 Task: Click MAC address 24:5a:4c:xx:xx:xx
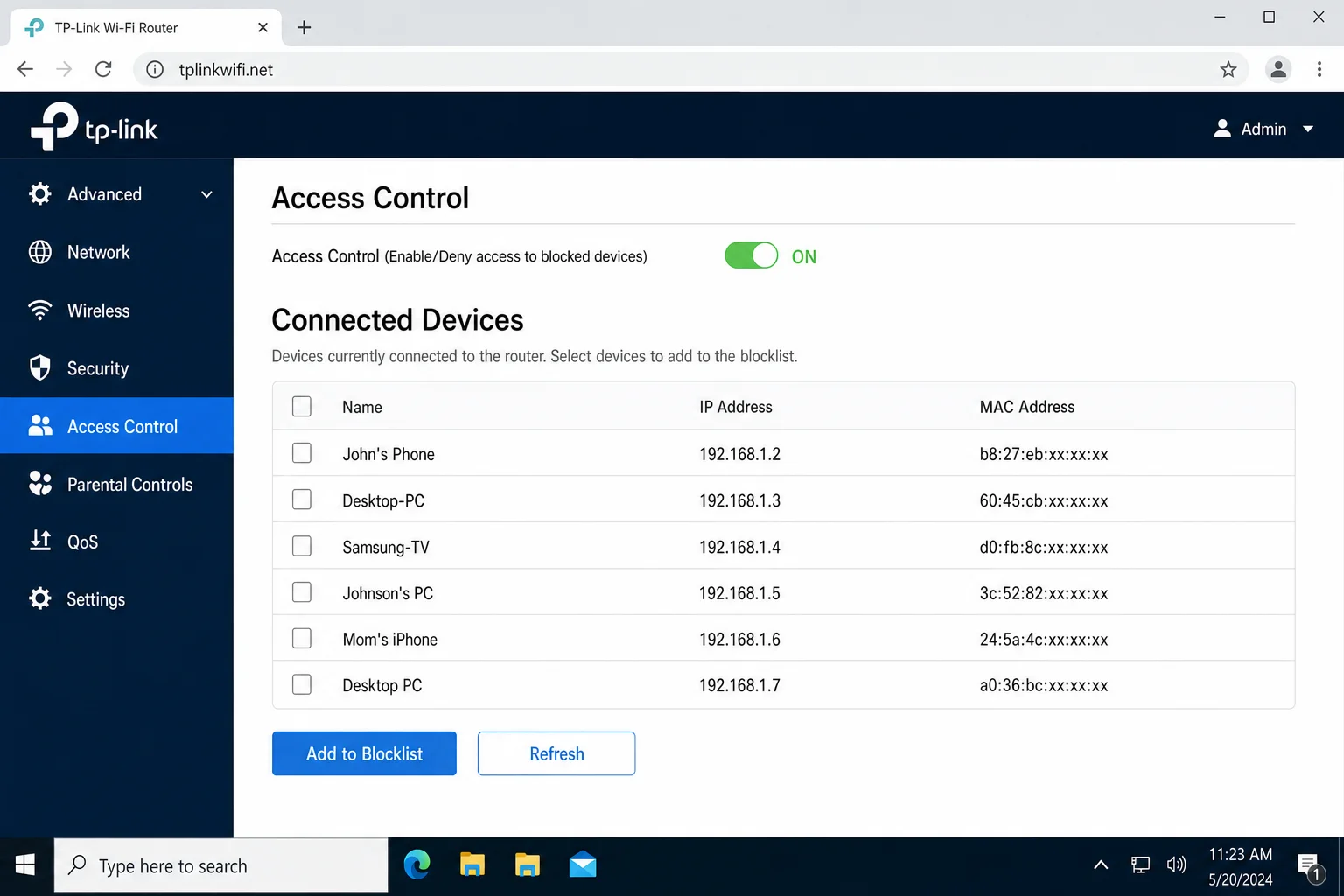click(1044, 640)
